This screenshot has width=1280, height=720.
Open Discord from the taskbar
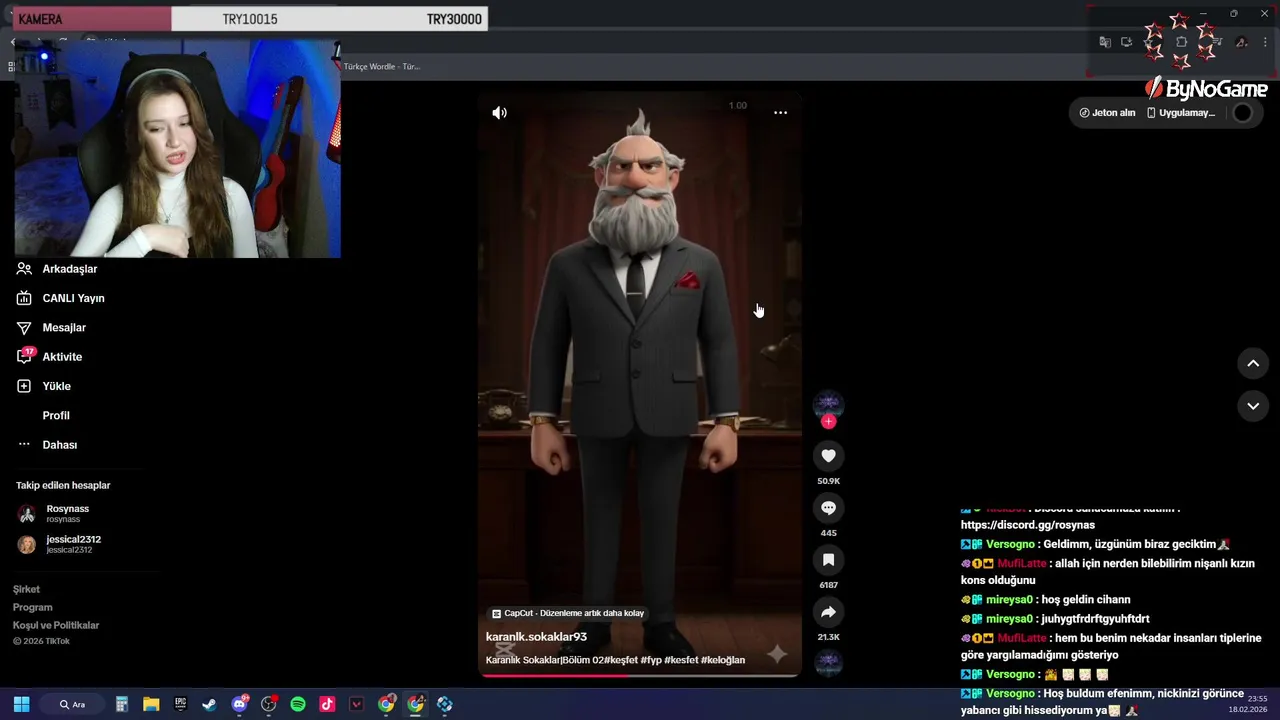pos(239,704)
